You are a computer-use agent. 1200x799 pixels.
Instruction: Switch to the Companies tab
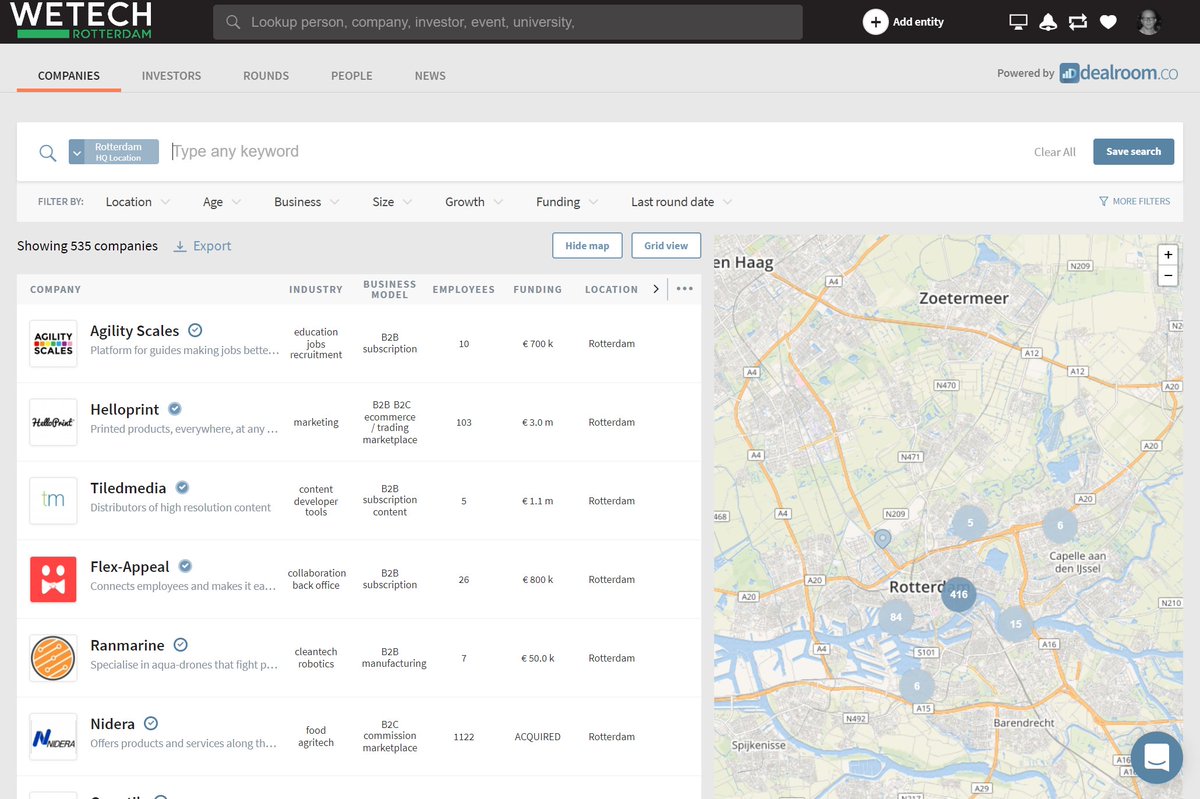pyautogui.click(x=69, y=76)
